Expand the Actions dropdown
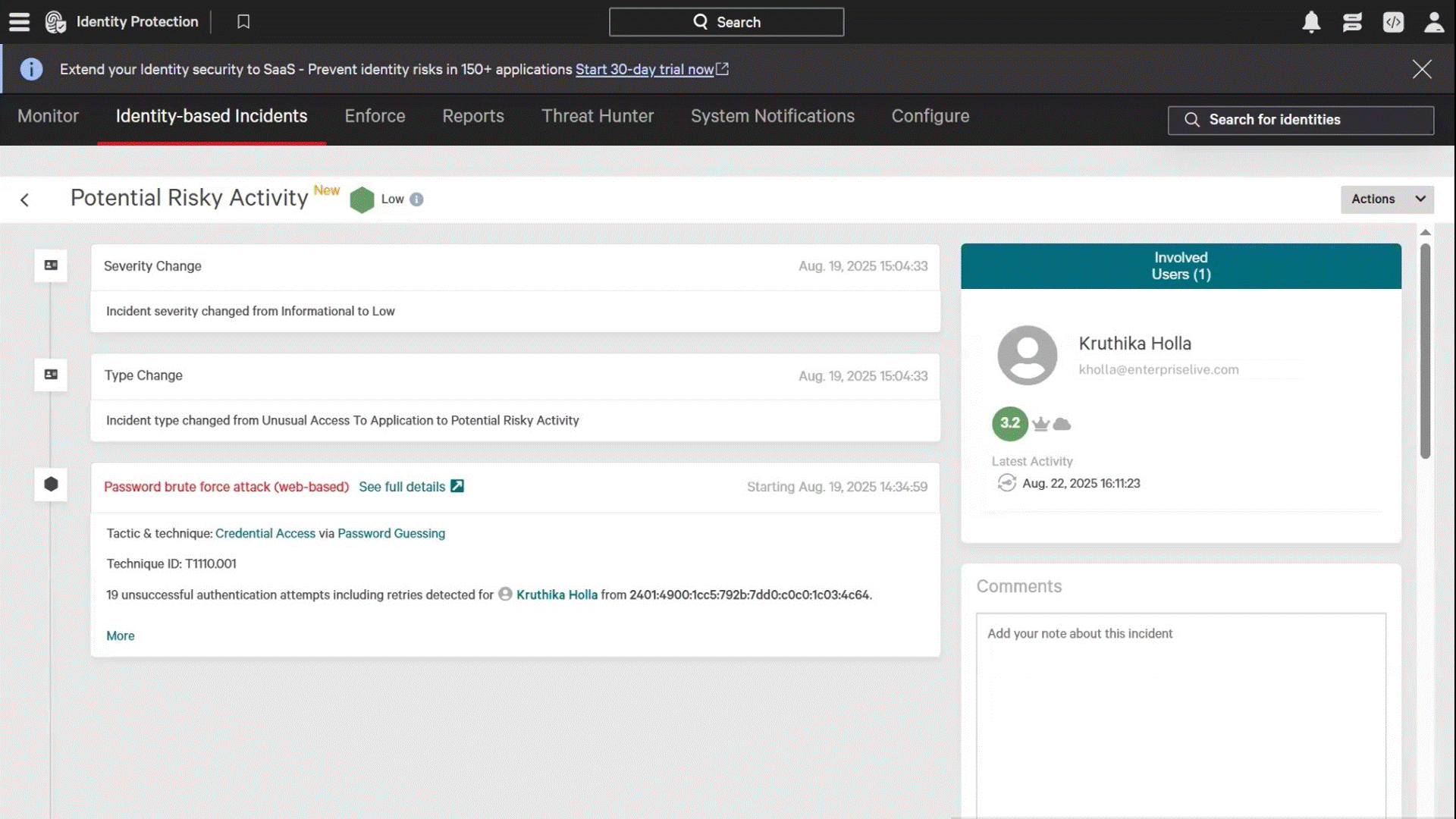 pyautogui.click(x=1387, y=199)
